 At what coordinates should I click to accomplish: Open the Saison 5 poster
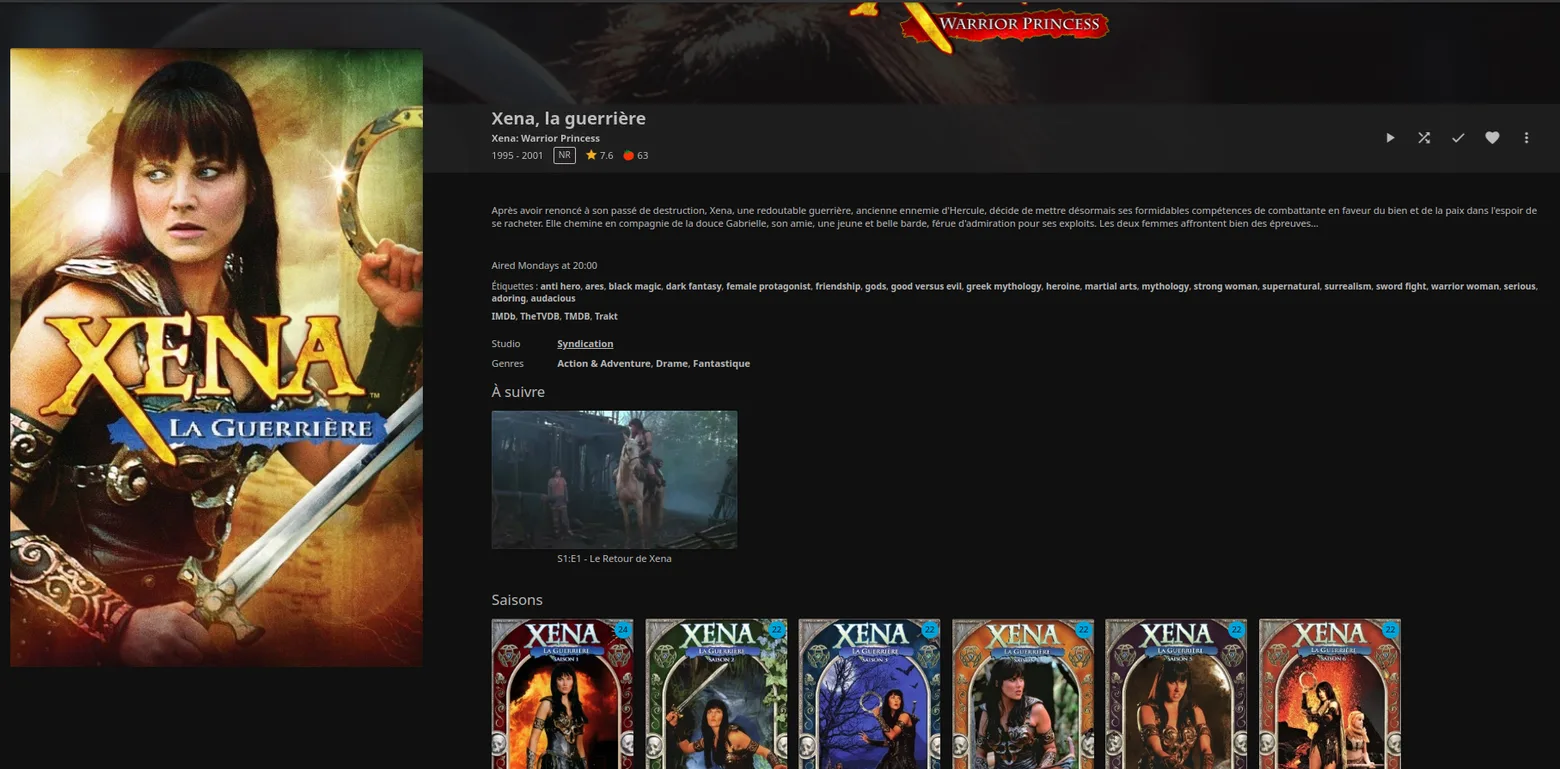click(1176, 694)
